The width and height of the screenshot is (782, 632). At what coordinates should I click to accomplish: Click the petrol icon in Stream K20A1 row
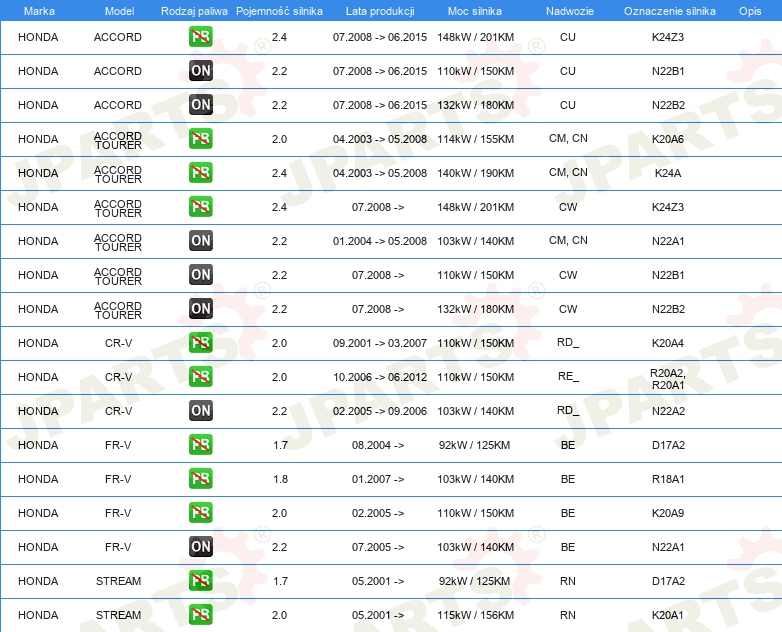(x=200, y=615)
